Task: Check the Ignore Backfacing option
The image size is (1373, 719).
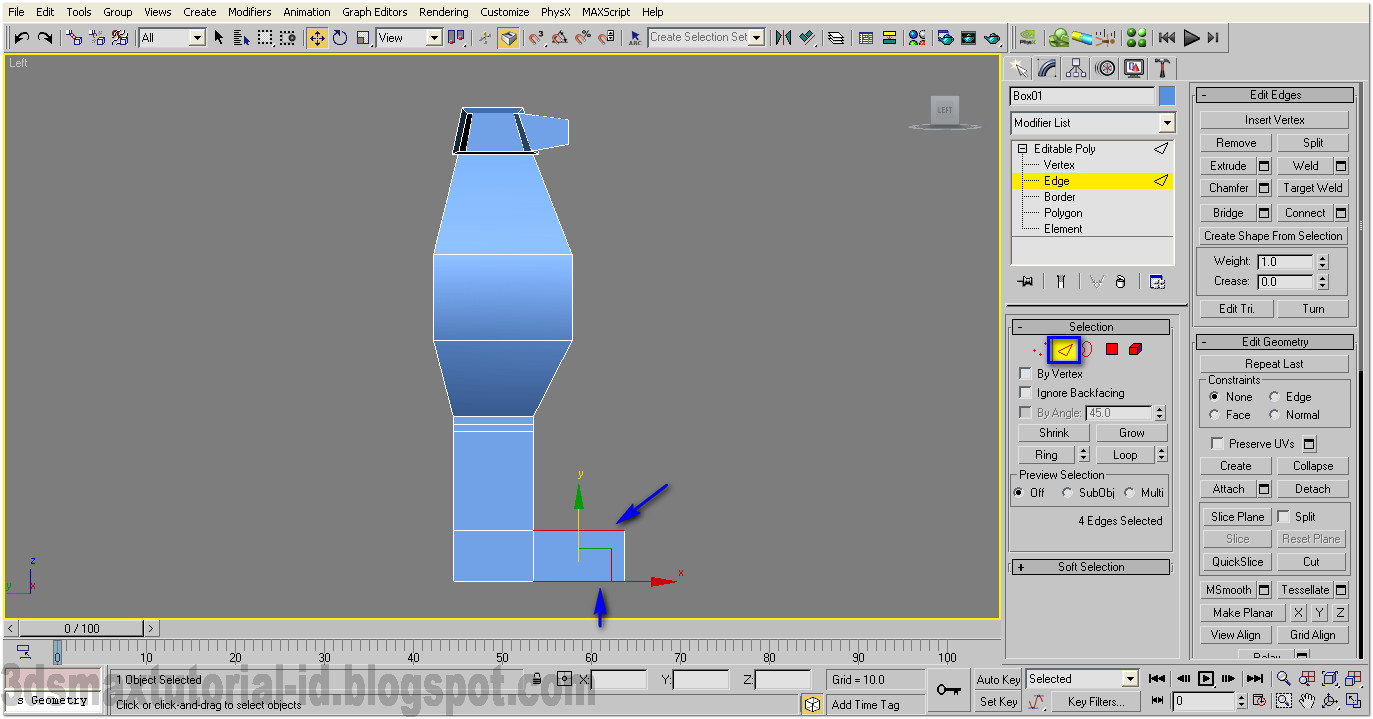Action: (1025, 392)
